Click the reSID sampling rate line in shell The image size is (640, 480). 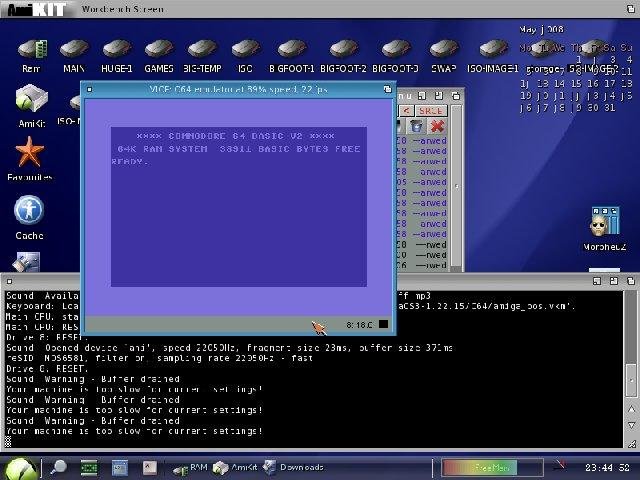click(x=159, y=358)
